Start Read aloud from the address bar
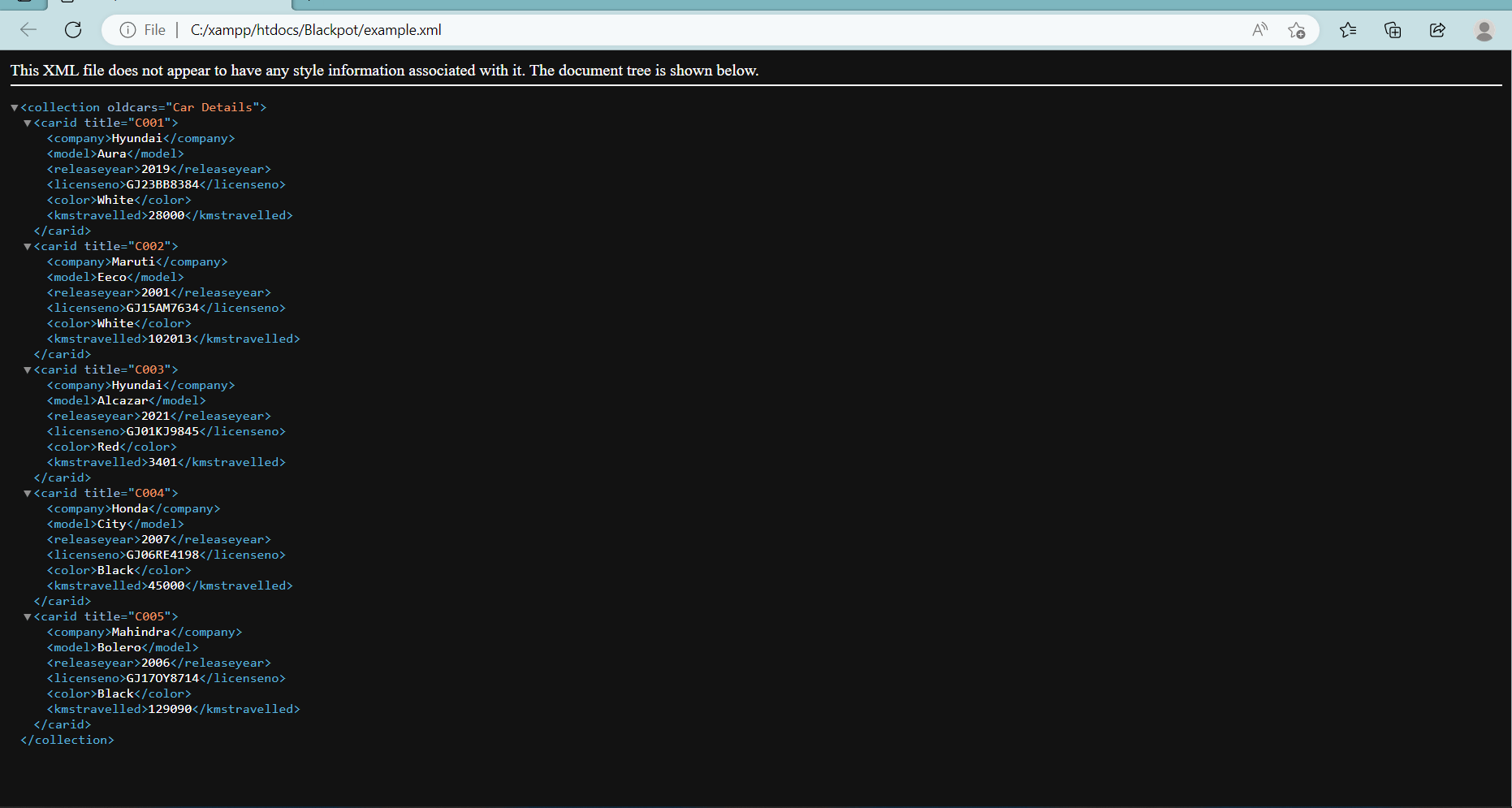This screenshot has height=808, width=1512. coord(1259,30)
